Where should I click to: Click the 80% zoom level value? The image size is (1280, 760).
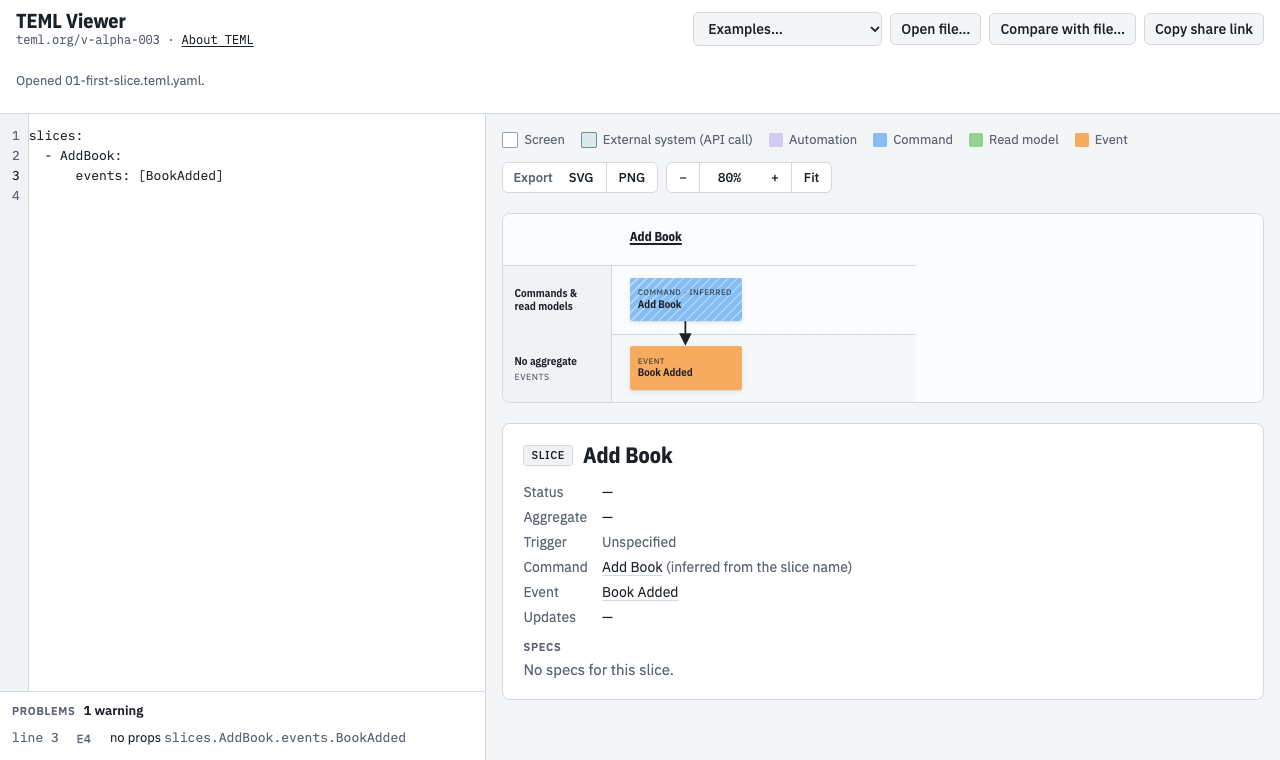pos(730,178)
